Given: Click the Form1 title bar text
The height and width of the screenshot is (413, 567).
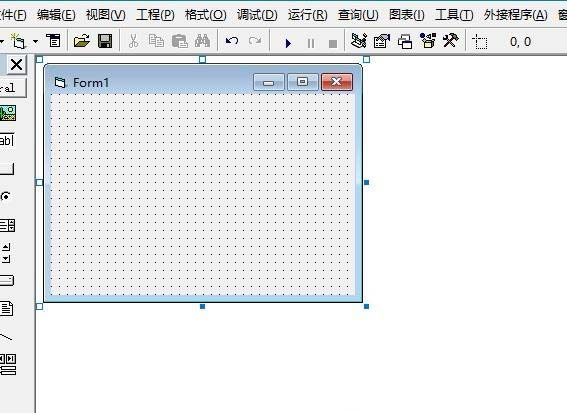Looking at the screenshot, I should (x=91, y=83).
